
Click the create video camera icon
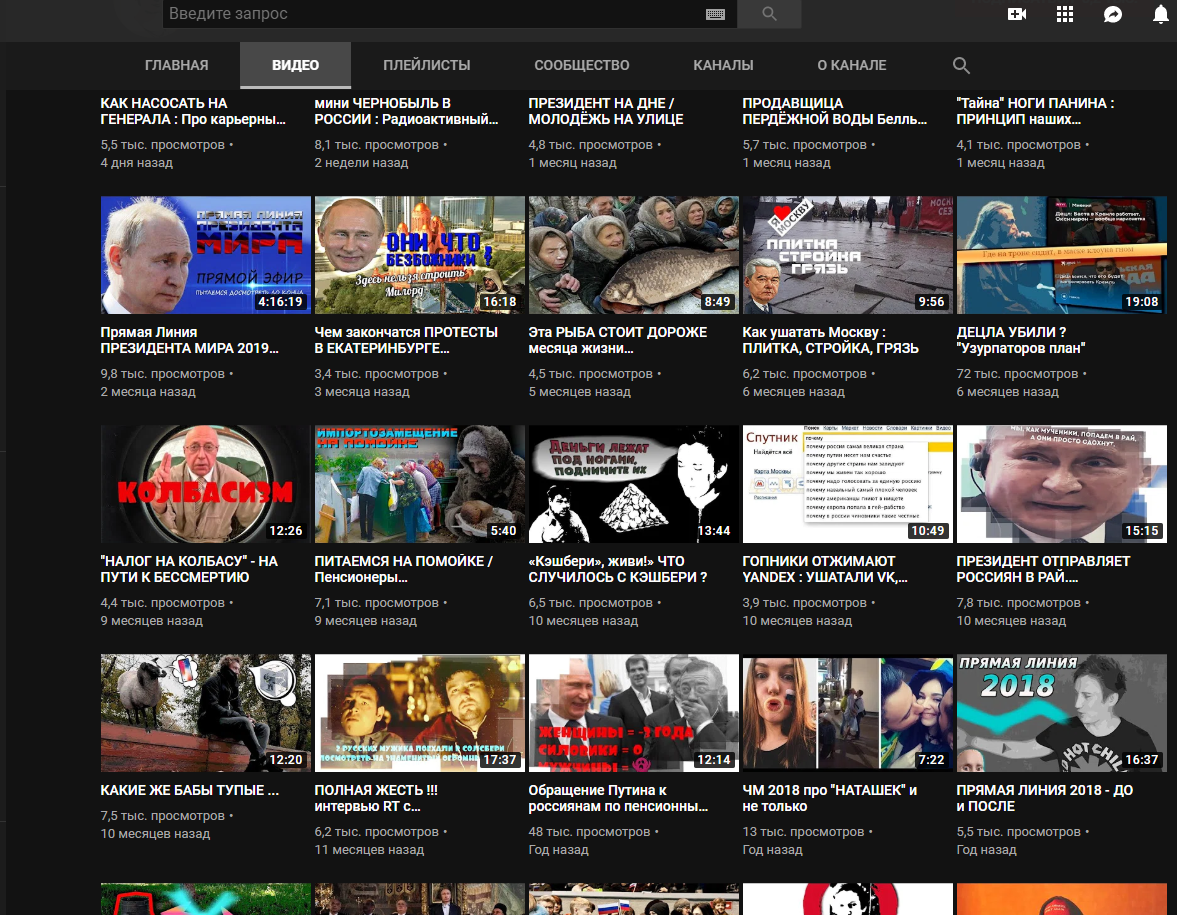coord(1016,14)
